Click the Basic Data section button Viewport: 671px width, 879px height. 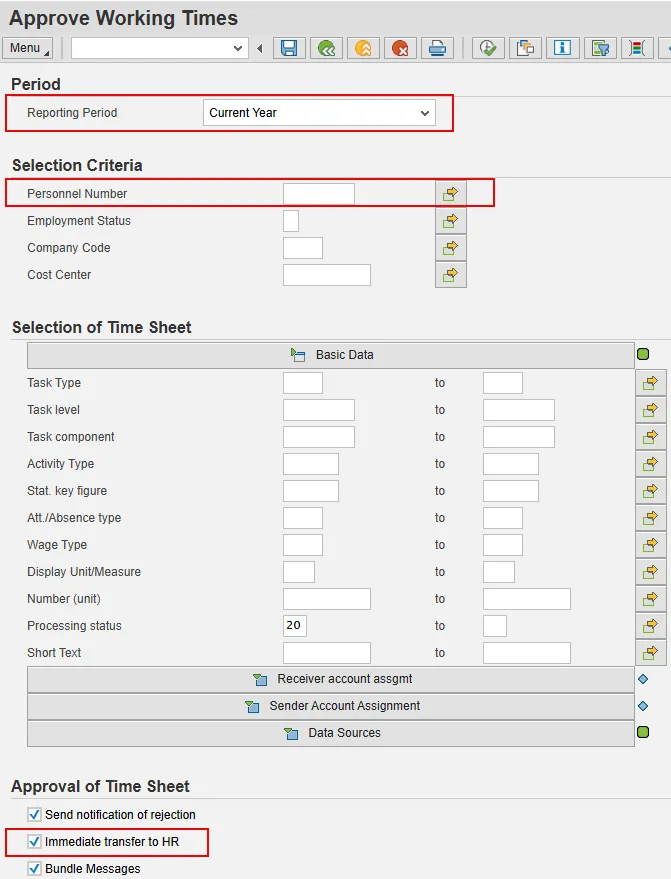(331, 355)
